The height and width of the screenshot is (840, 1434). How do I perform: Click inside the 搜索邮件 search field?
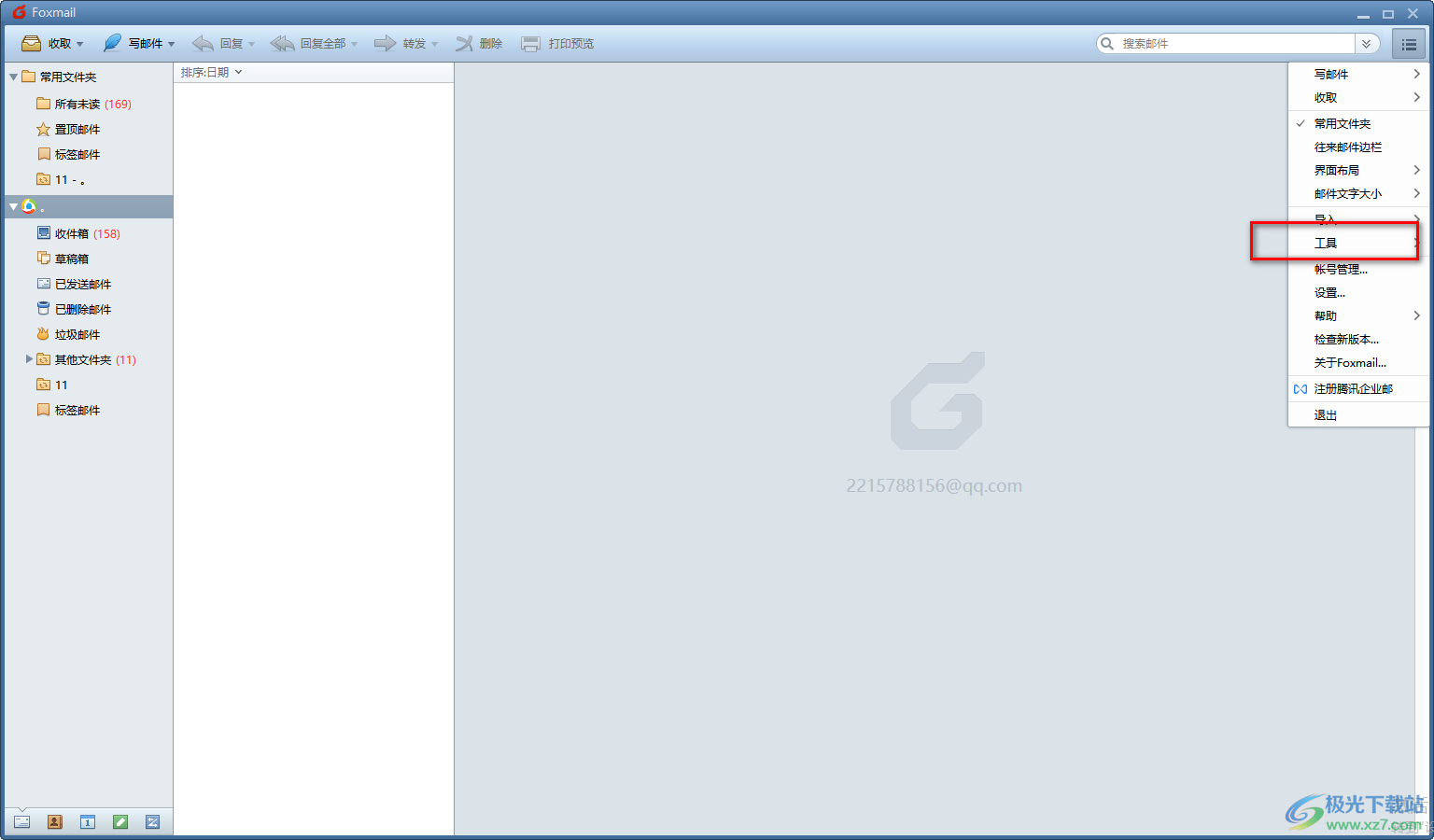pyautogui.click(x=1235, y=44)
